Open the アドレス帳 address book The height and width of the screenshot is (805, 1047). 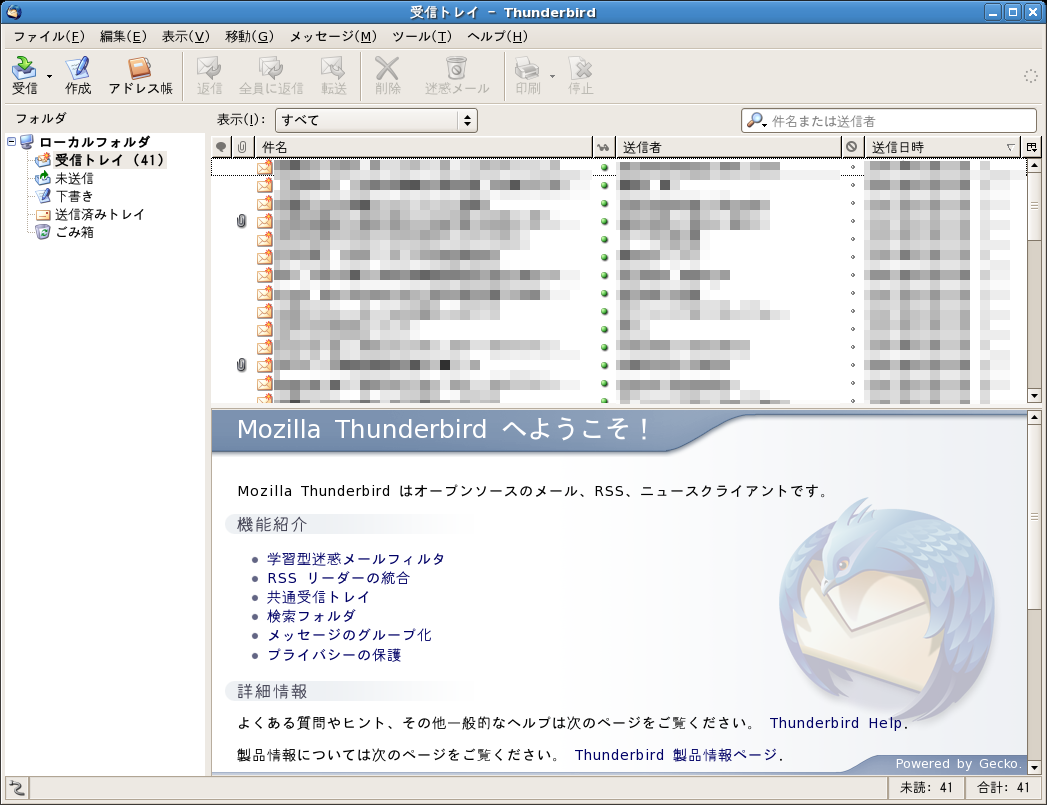pos(140,75)
